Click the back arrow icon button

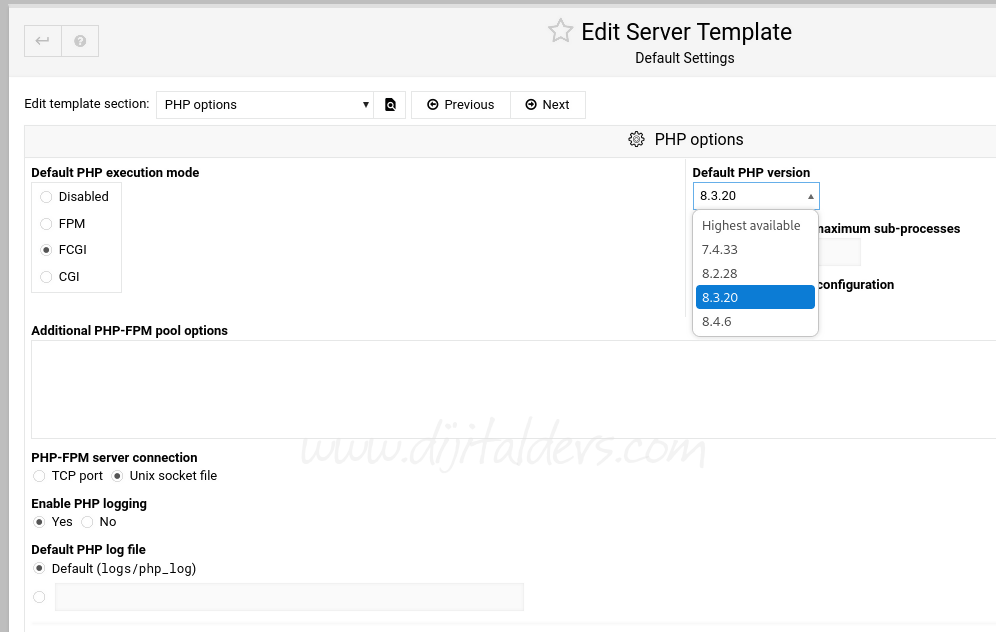[43, 41]
